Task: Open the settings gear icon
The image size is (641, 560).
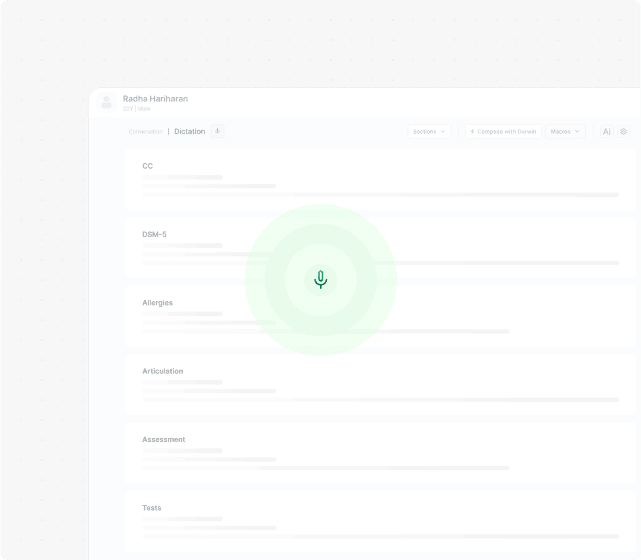Action: pos(624,131)
